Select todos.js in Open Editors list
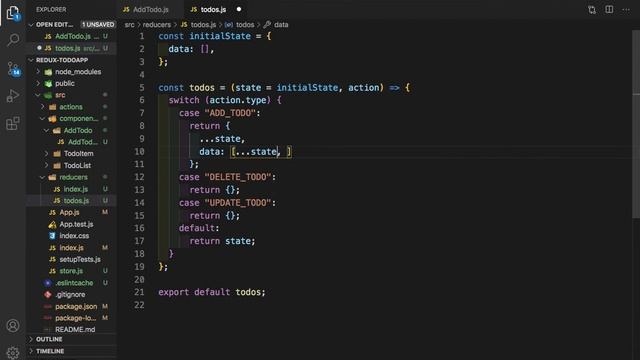 point(72,48)
